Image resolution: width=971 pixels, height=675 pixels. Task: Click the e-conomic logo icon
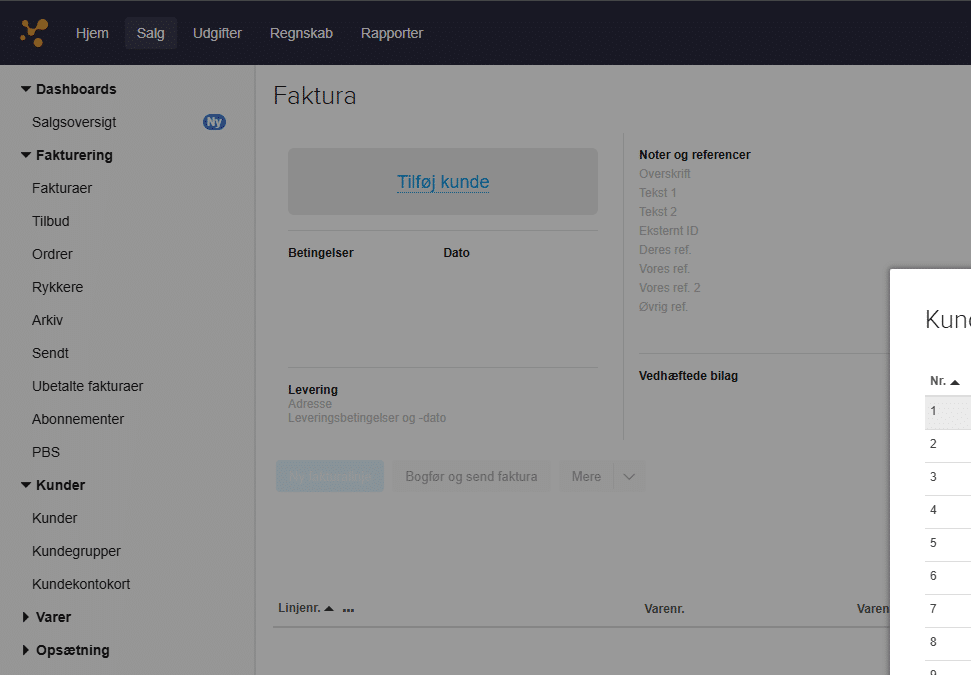(x=34, y=33)
